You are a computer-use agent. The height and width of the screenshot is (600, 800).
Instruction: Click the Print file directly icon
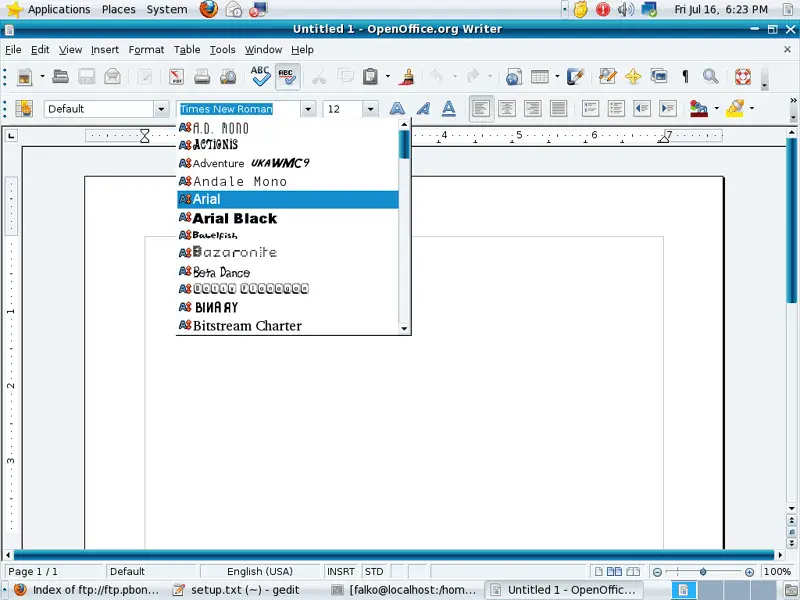(202, 77)
